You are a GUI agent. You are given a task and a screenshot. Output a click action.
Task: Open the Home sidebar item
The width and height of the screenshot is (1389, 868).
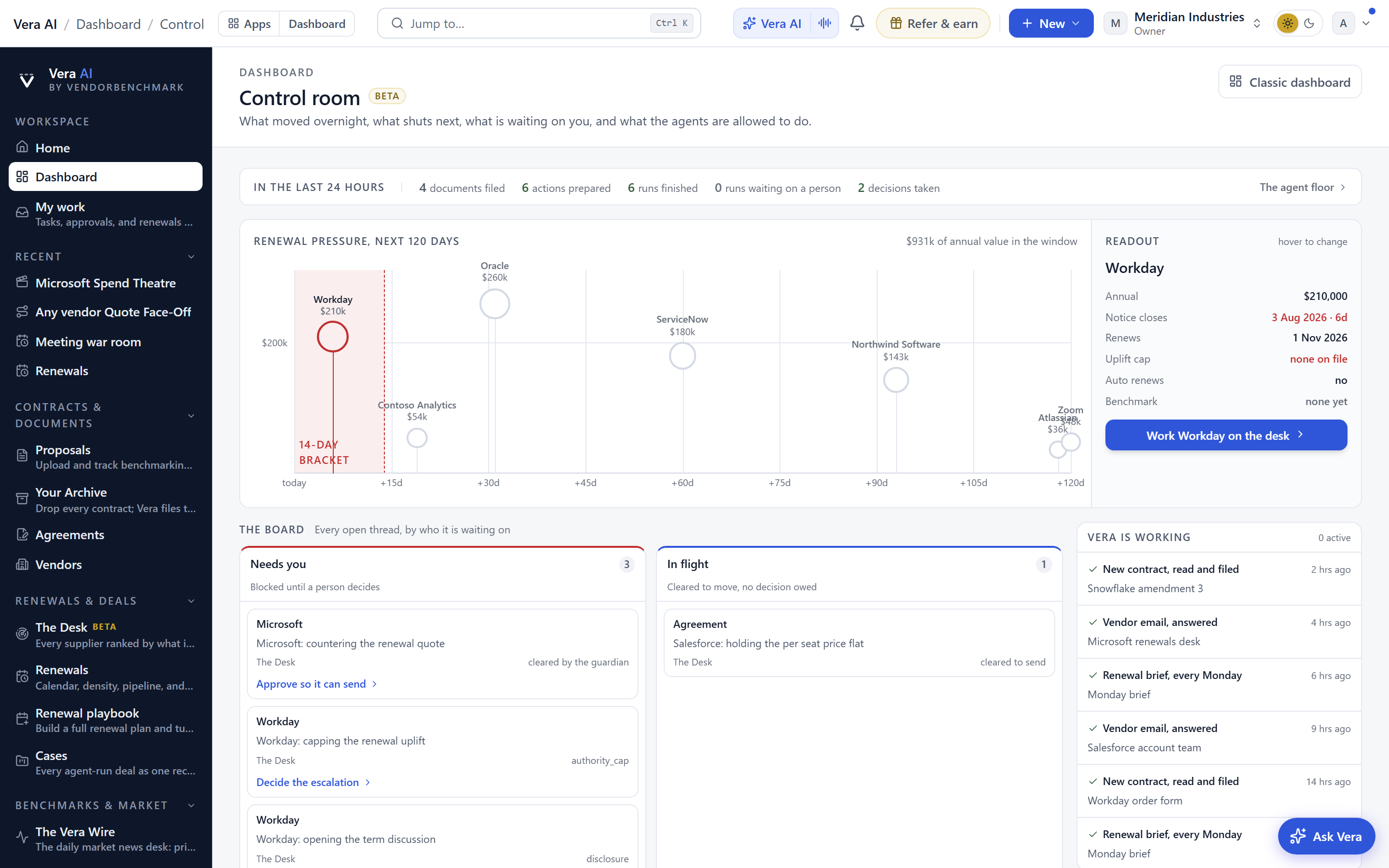(106, 148)
